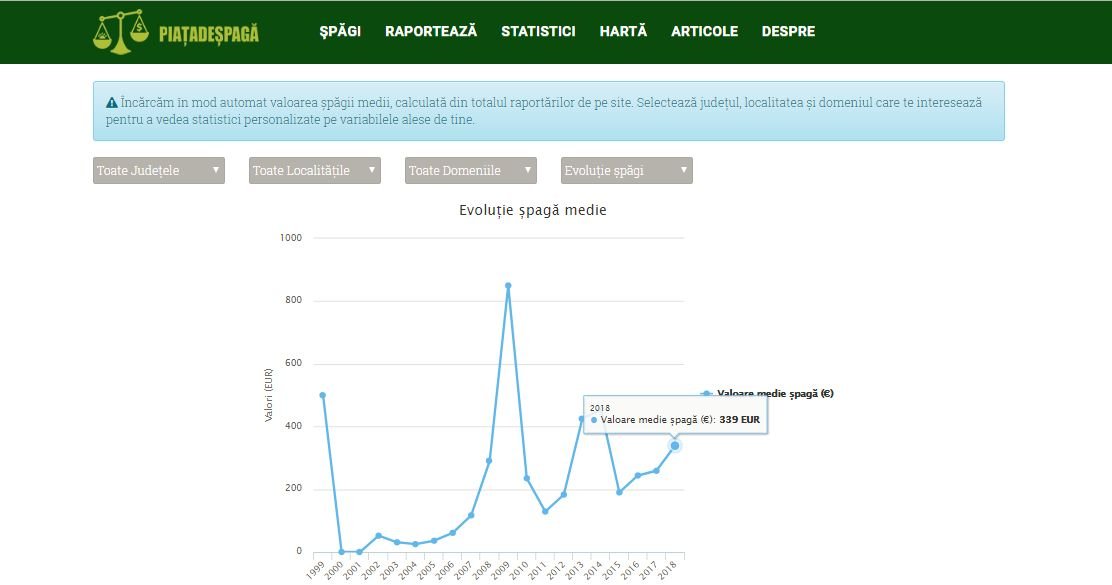Click the dropdown arrow on Toate Județele
This screenshot has height=585, width=1112.
[x=215, y=170]
